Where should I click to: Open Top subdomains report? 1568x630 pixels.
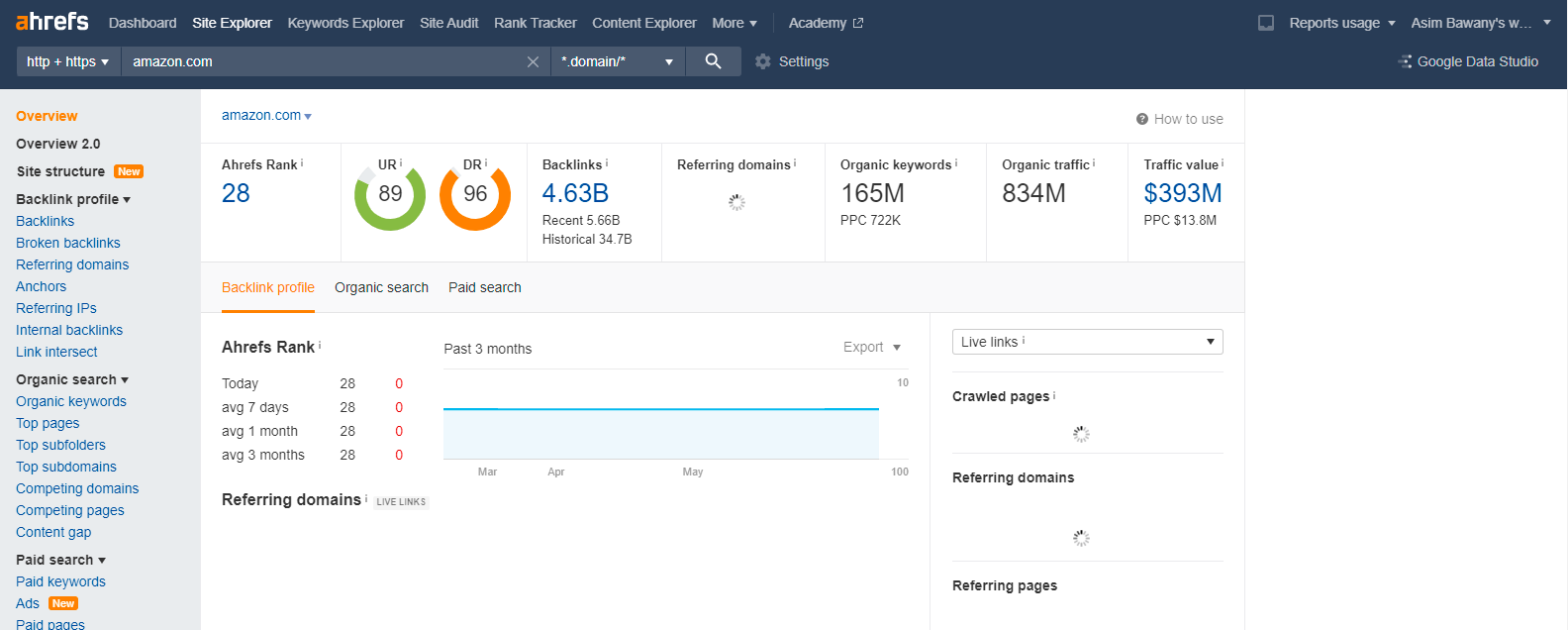pyautogui.click(x=66, y=467)
